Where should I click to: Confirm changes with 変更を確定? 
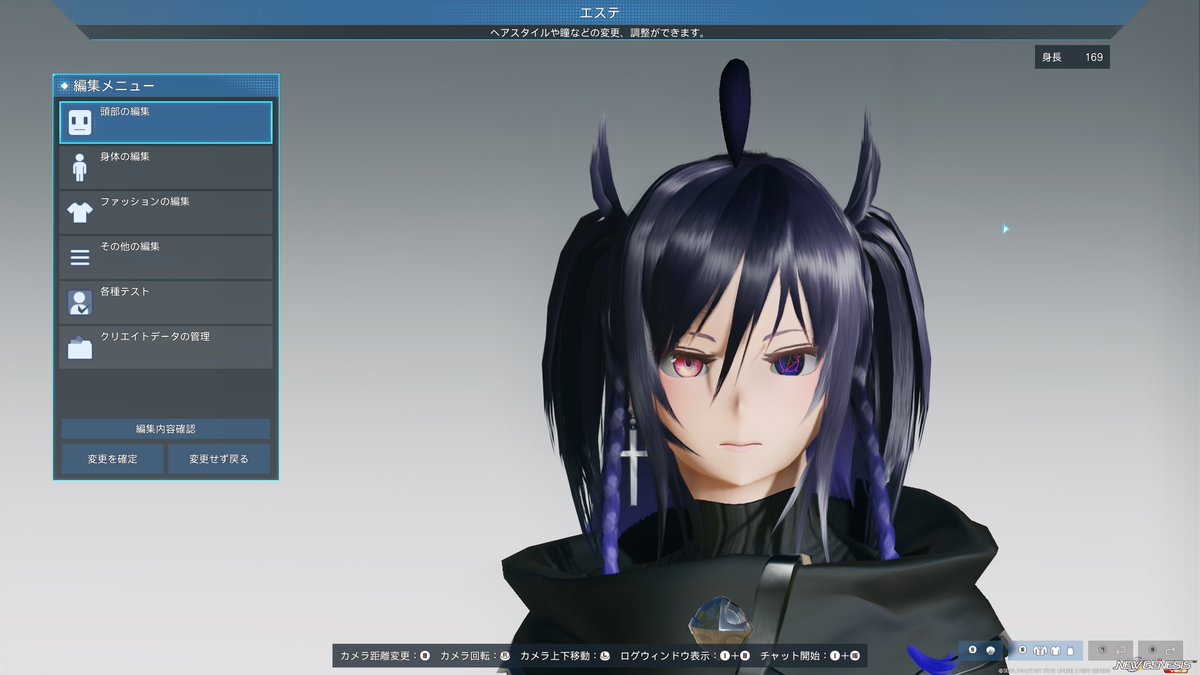tap(112, 459)
